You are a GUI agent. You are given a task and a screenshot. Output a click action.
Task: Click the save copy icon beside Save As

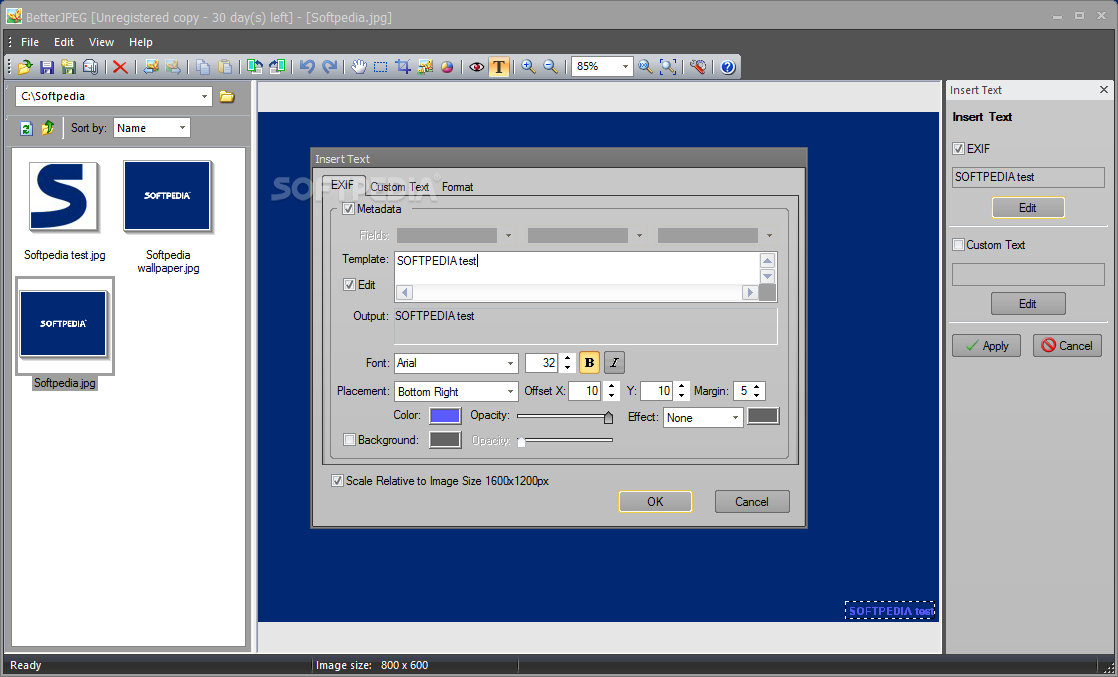tap(91, 67)
